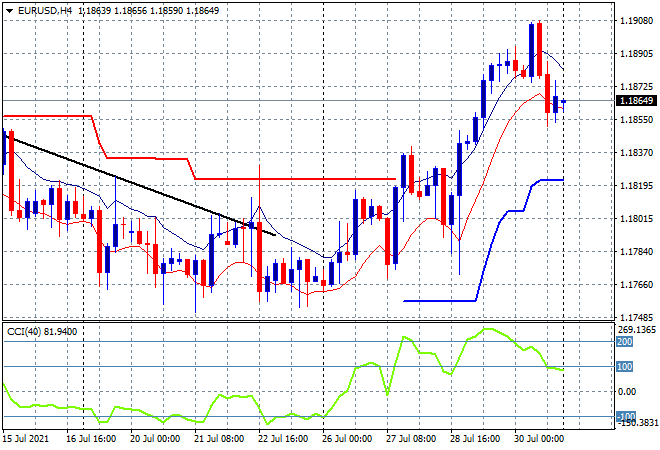This screenshot has height=450, width=660.
Task: Click price axis label 1.18905
Action: (636, 54)
